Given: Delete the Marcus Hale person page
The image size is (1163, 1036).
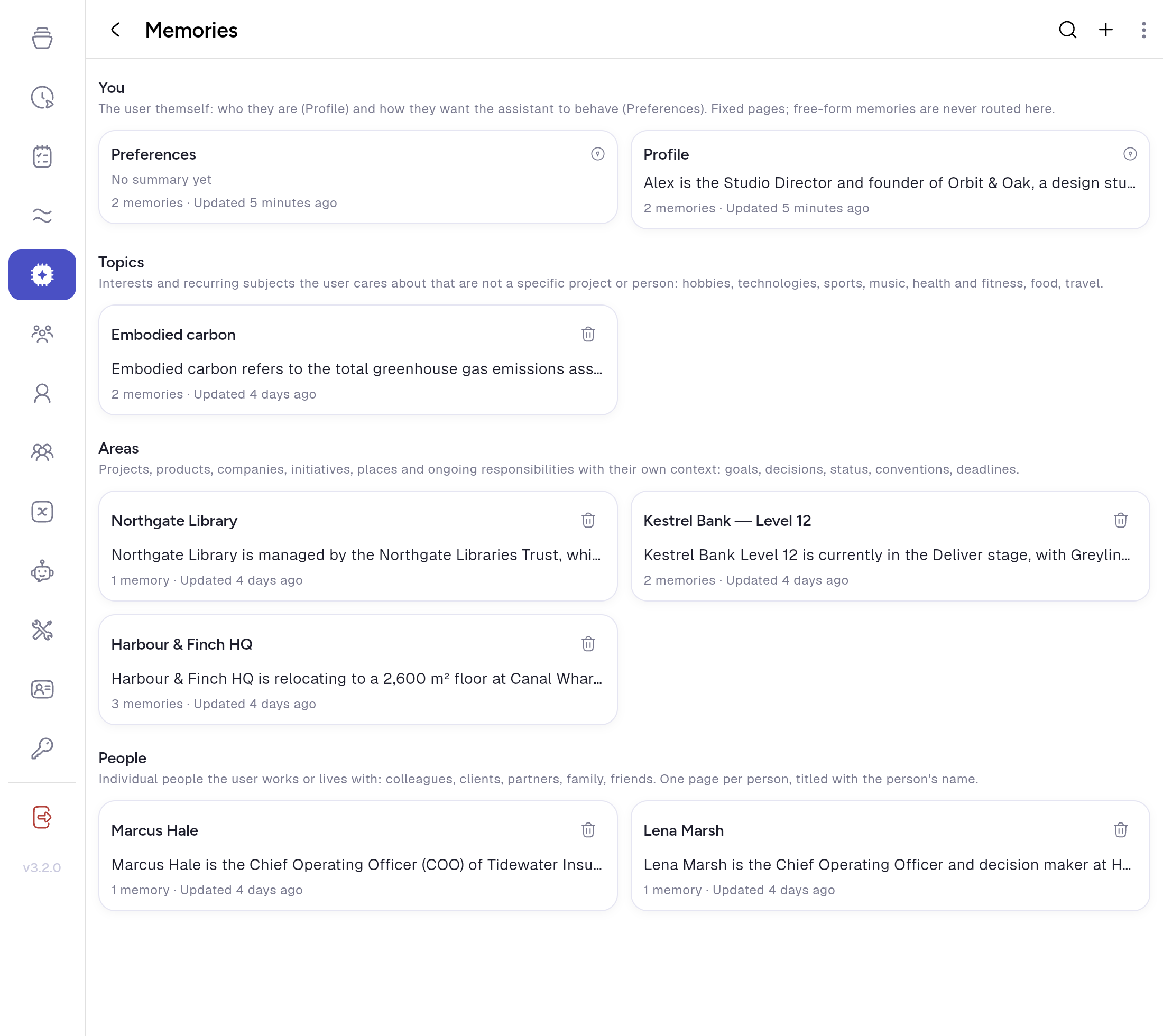Looking at the screenshot, I should pyautogui.click(x=588, y=830).
